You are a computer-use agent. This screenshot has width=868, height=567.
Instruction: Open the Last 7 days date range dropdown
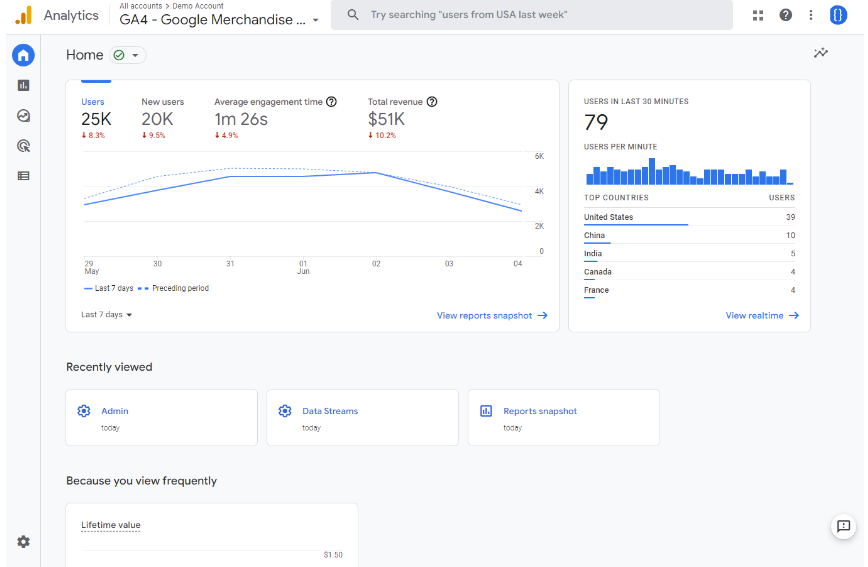tap(106, 315)
